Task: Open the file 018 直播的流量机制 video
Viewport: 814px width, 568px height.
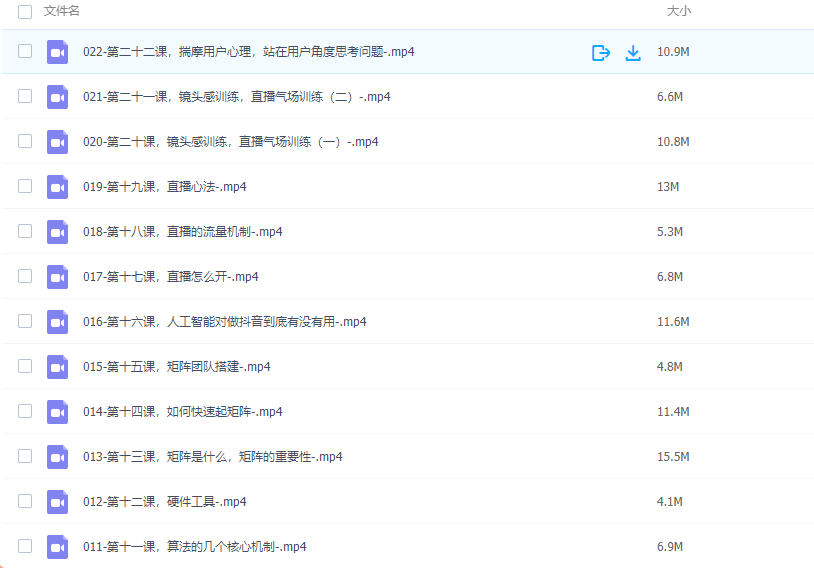Action: click(x=182, y=232)
